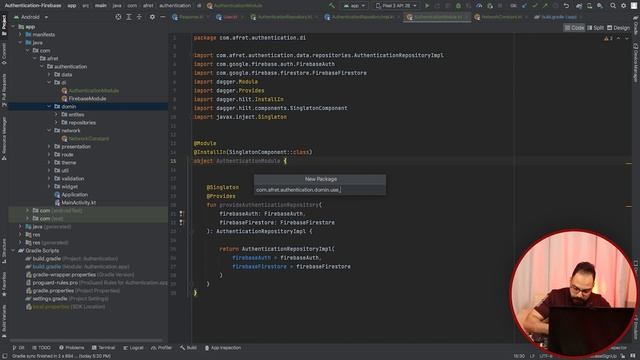Open Project tool window on left strip
This screenshot has width=640, height=360.
[4, 24]
